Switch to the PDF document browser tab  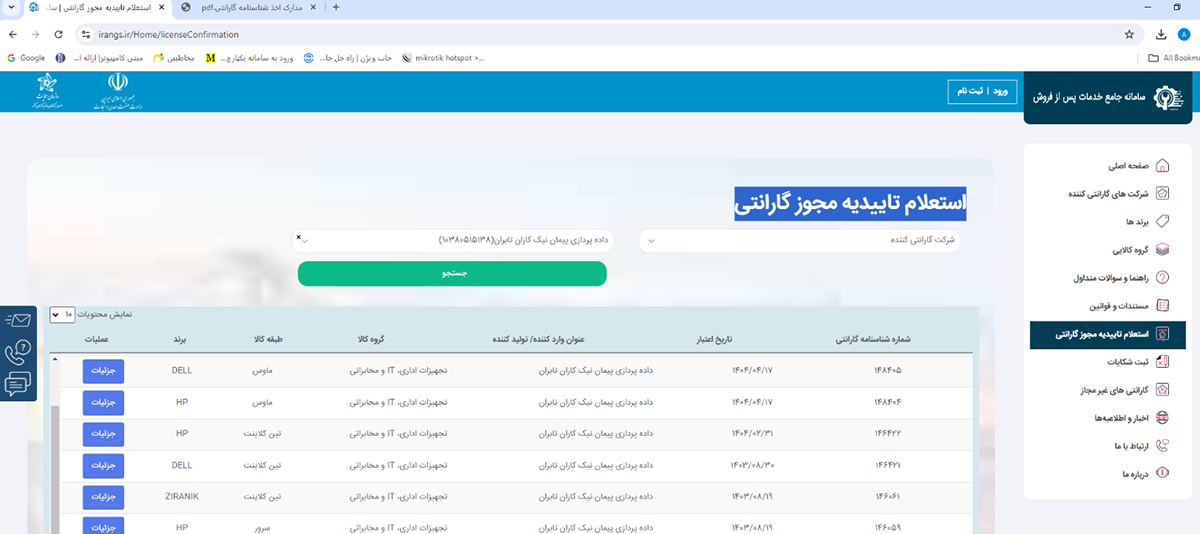pos(250,7)
